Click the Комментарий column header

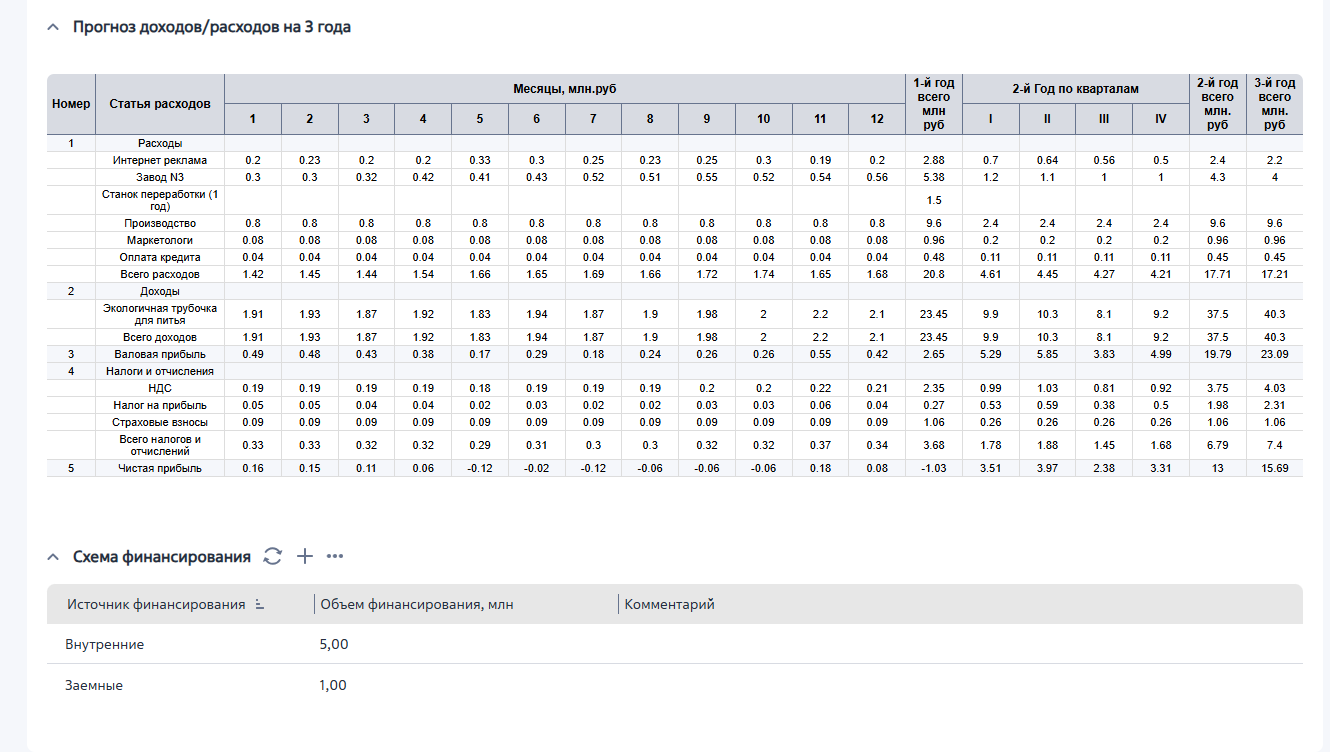pos(669,605)
